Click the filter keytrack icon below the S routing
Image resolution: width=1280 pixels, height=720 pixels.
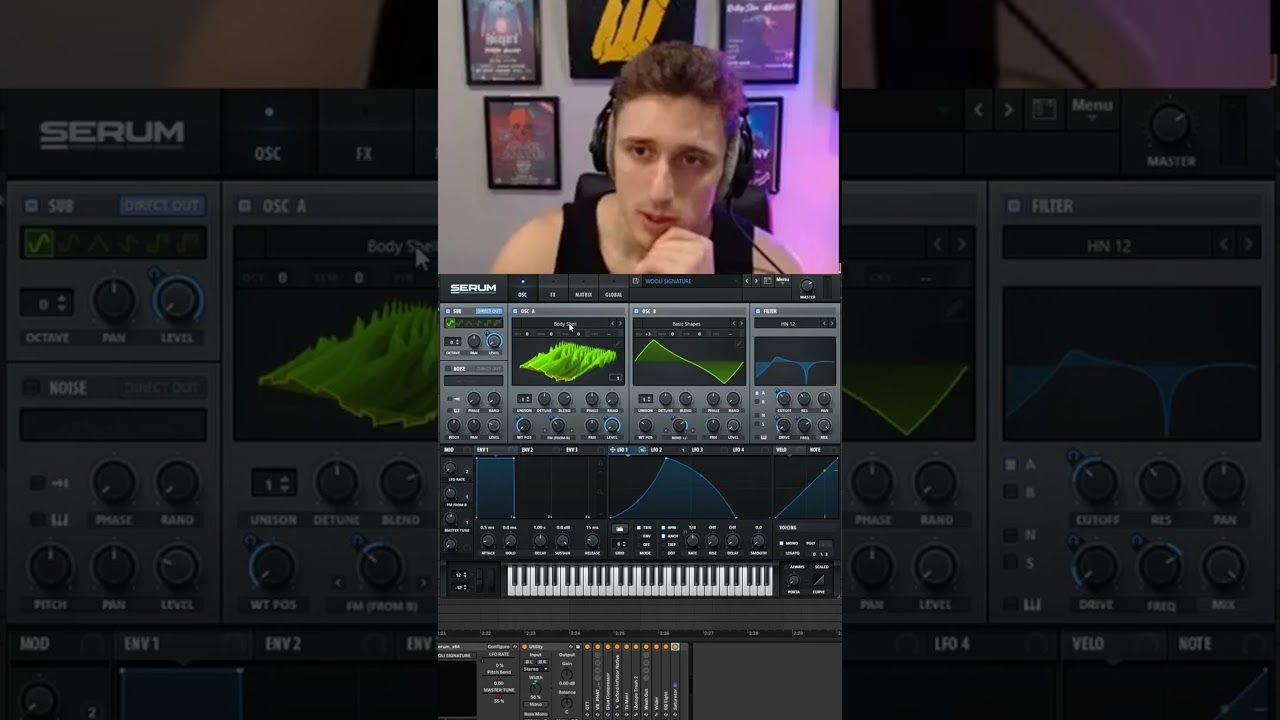pos(763,437)
